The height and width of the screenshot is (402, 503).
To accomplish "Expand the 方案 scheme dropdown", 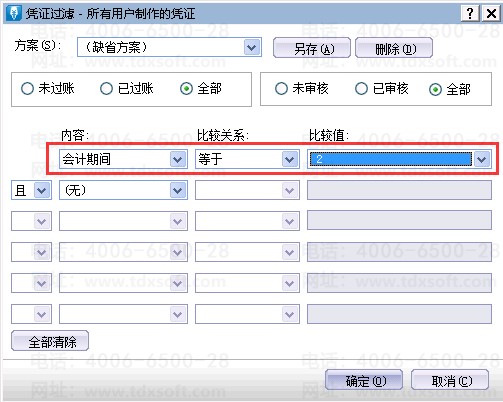I will pos(252,47).
